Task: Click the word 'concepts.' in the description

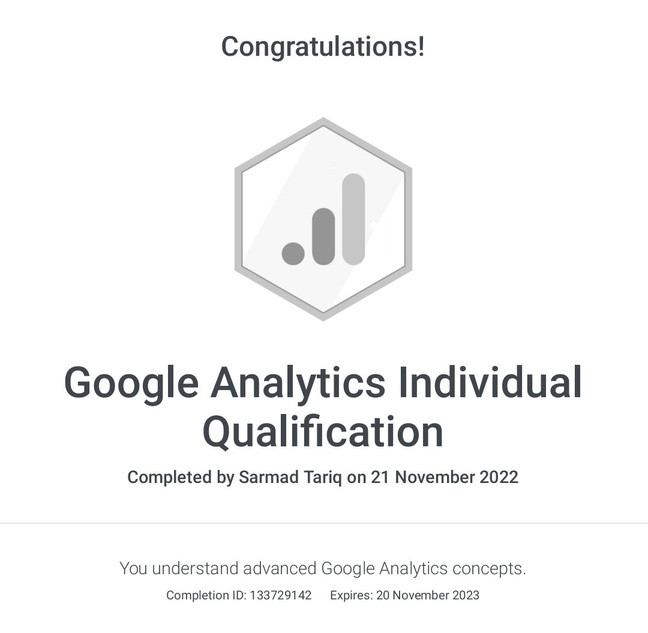Action: click(488, 568)
